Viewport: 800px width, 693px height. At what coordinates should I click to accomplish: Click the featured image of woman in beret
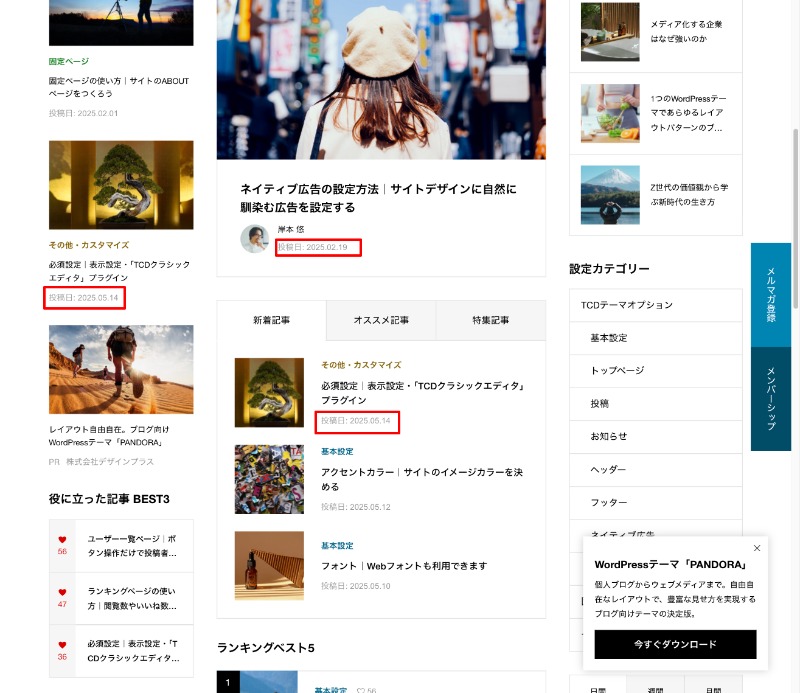point(381,80)
